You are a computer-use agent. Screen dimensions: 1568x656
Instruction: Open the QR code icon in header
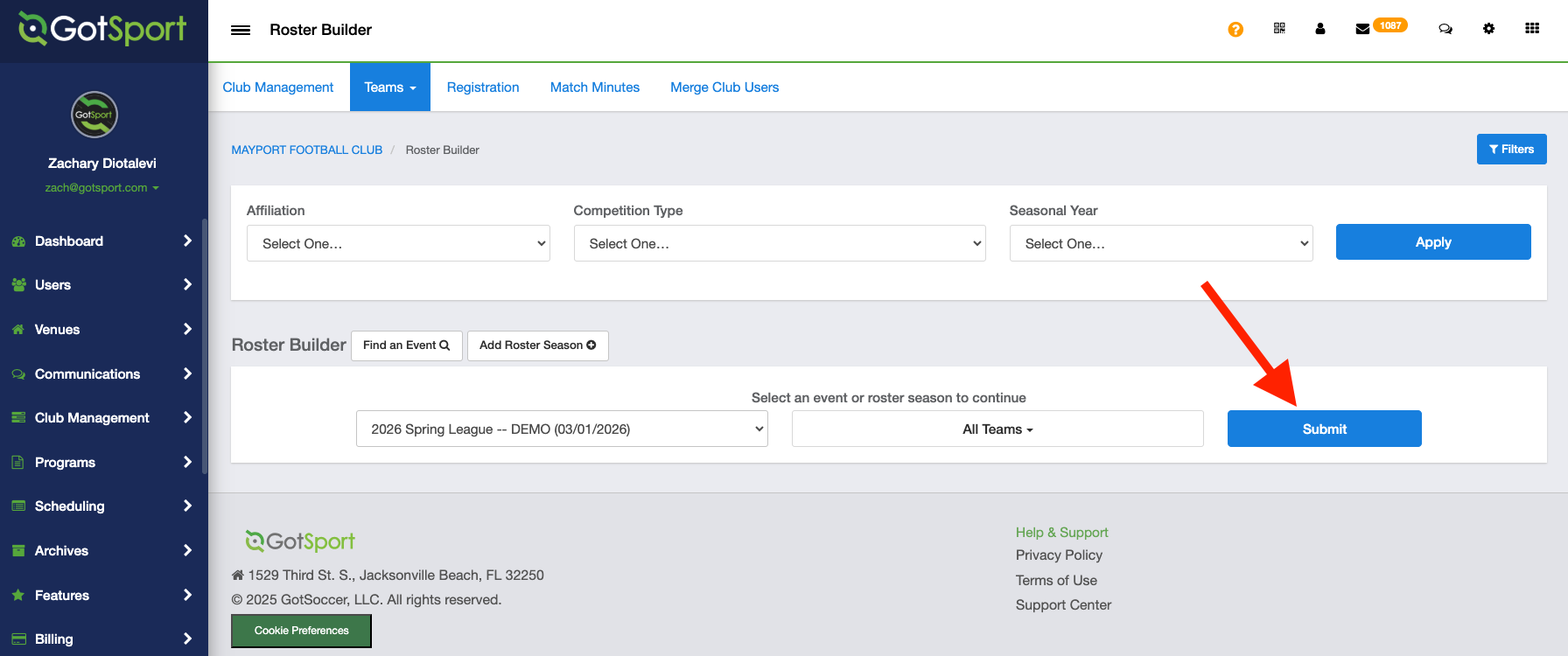(1279, 29)
